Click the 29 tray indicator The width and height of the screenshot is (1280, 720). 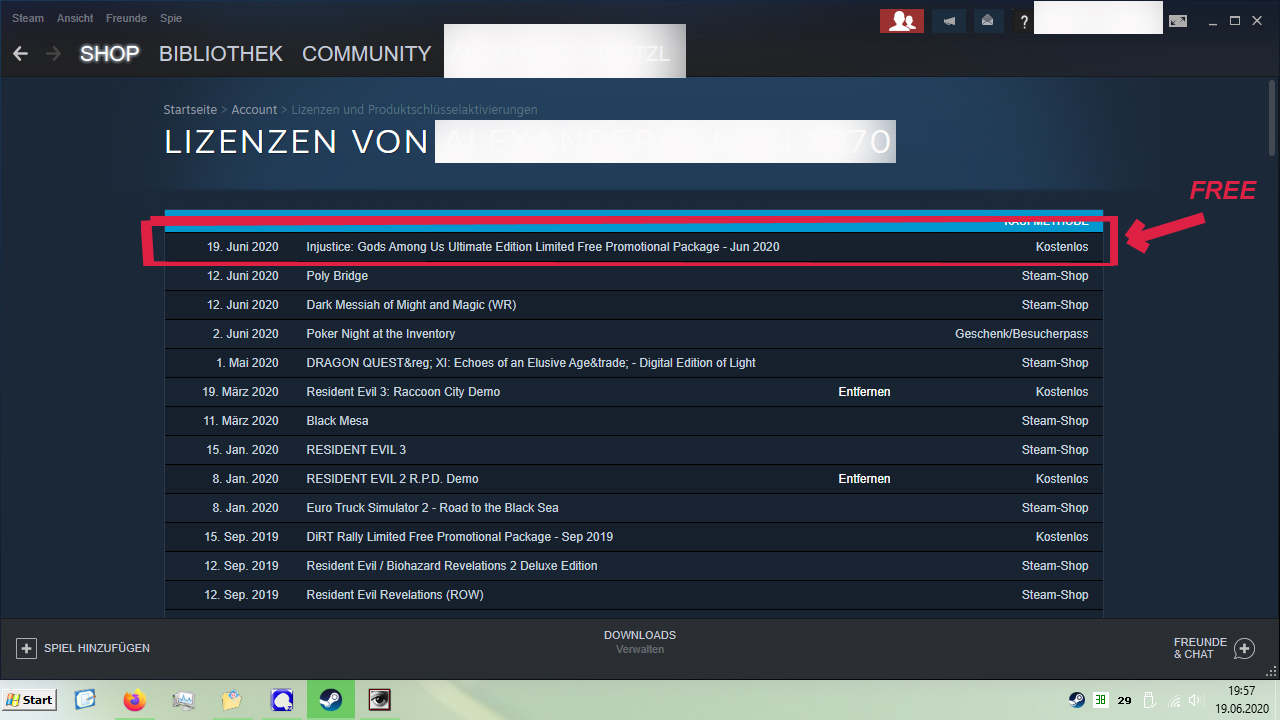(1125, 701)
